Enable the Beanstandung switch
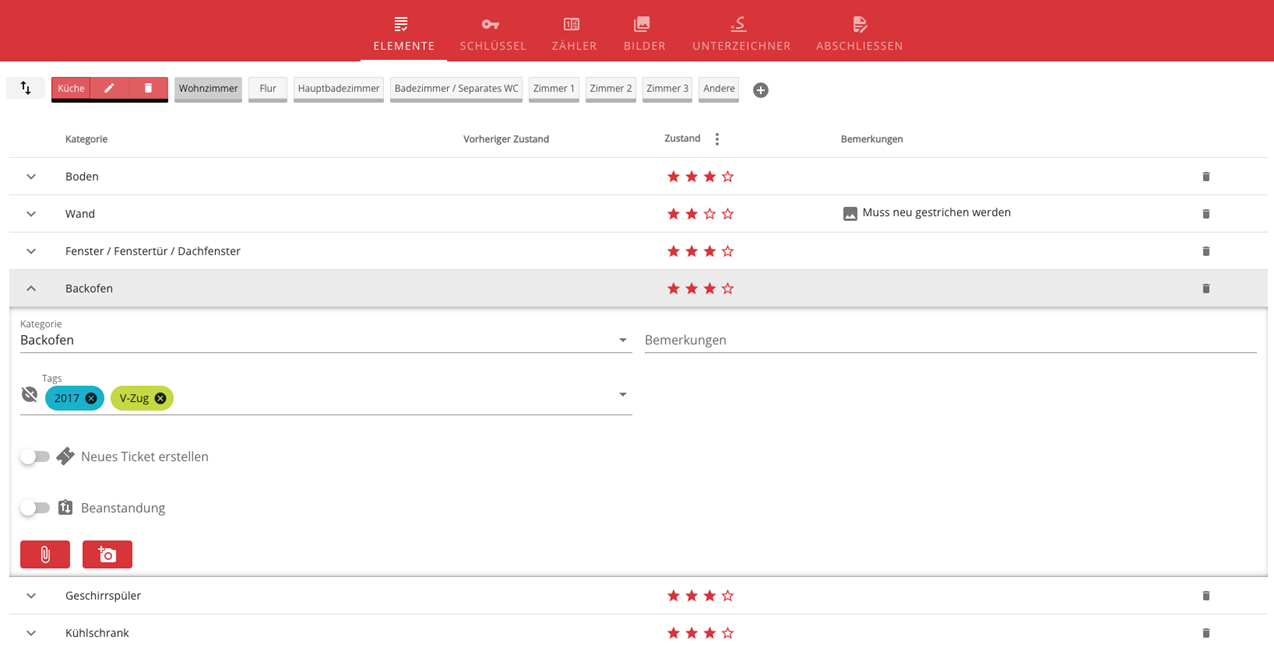1274x647 pixels. tap(35, 508)
